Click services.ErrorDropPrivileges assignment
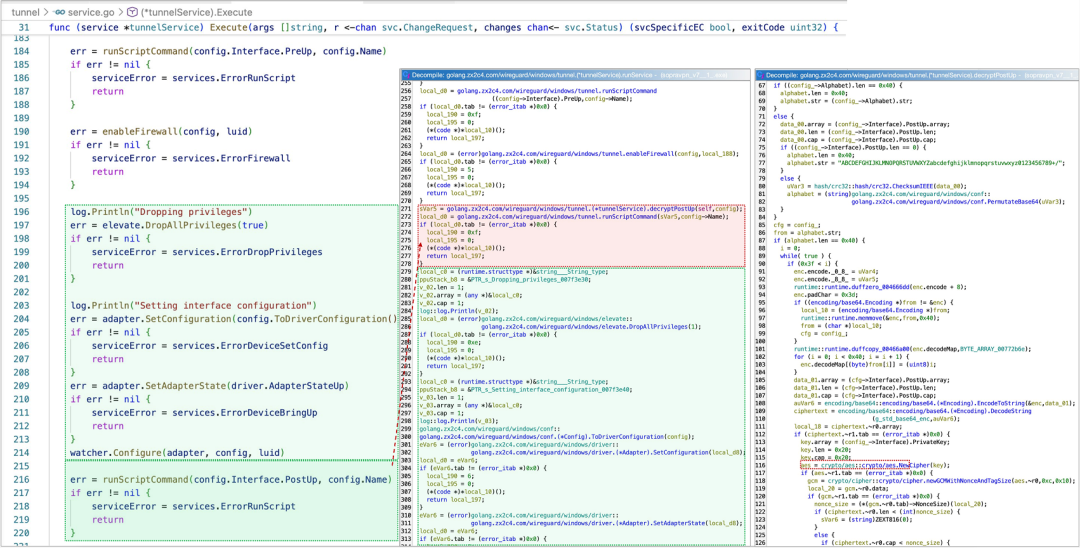 click(x=207, y=252)
